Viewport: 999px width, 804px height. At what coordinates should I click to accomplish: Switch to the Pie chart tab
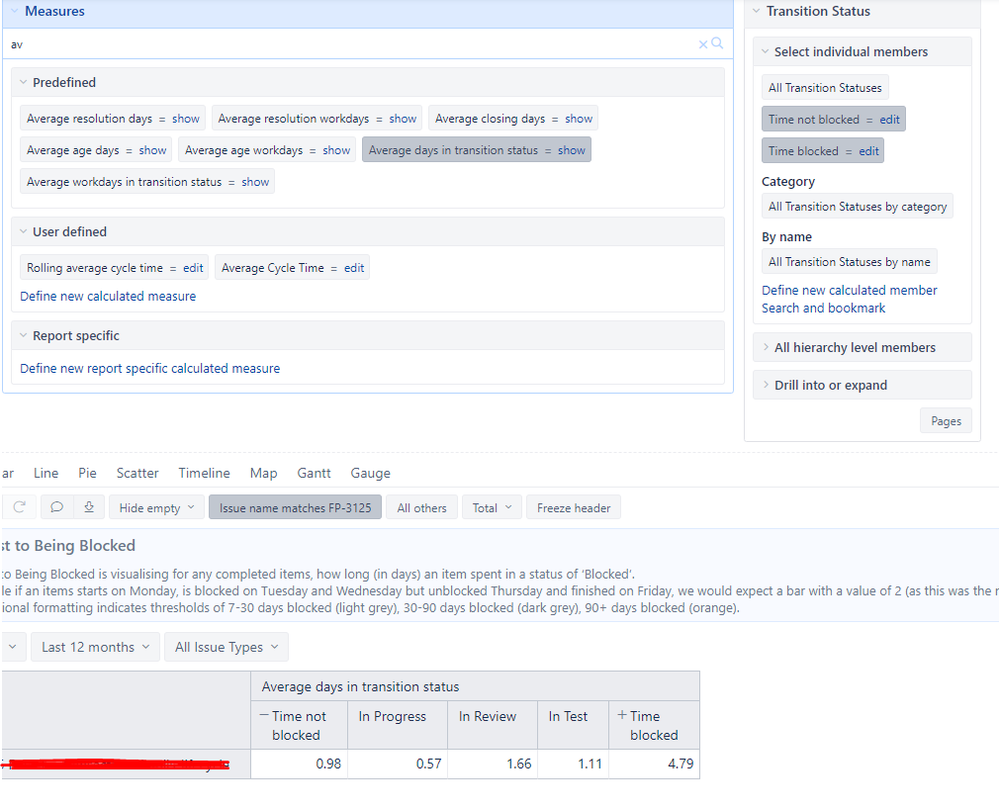(x=87, y=473)
